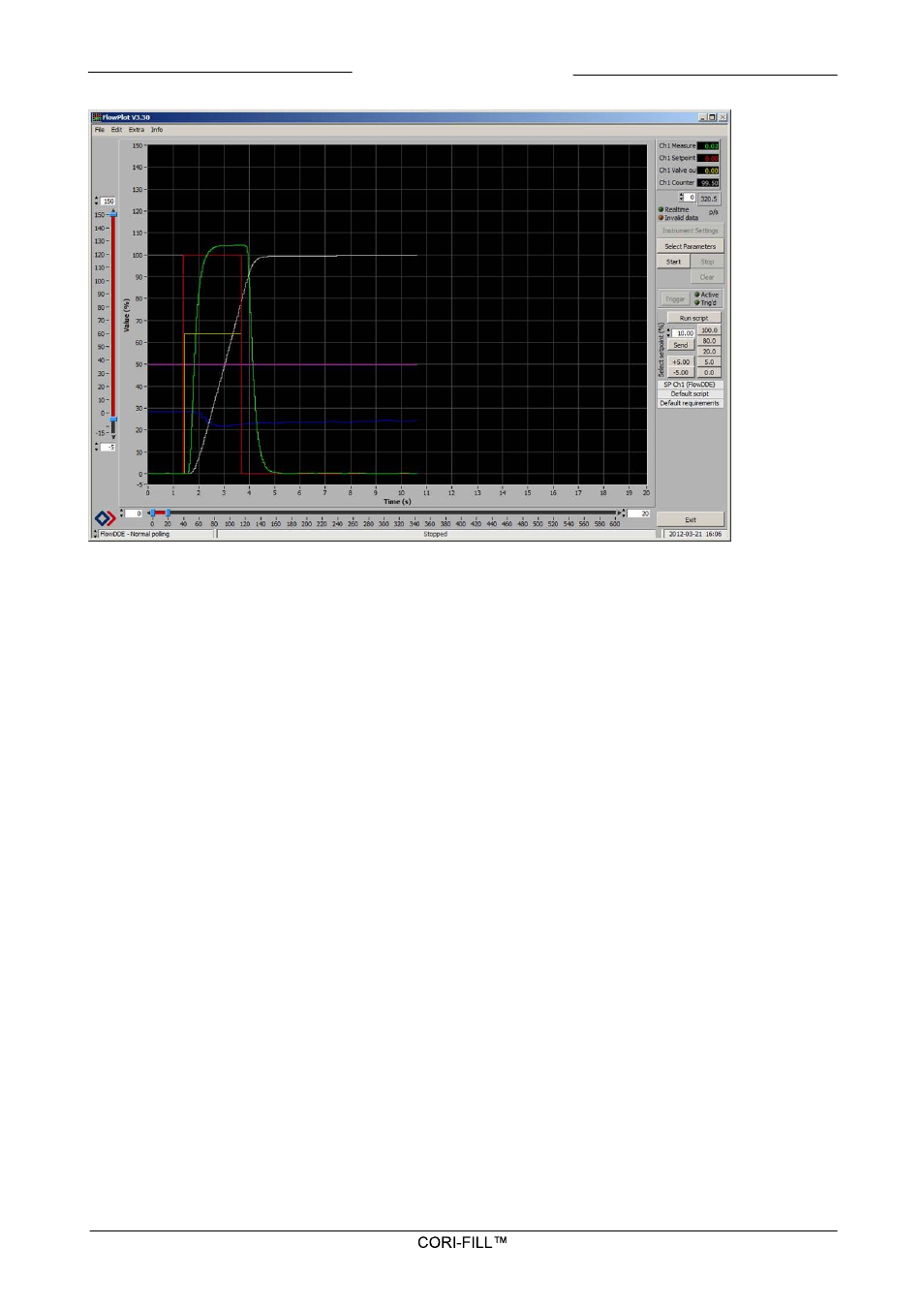Click the Active trigger indicator LED
The width and height of the screenshot is (924, 1308).
[697, 295]
